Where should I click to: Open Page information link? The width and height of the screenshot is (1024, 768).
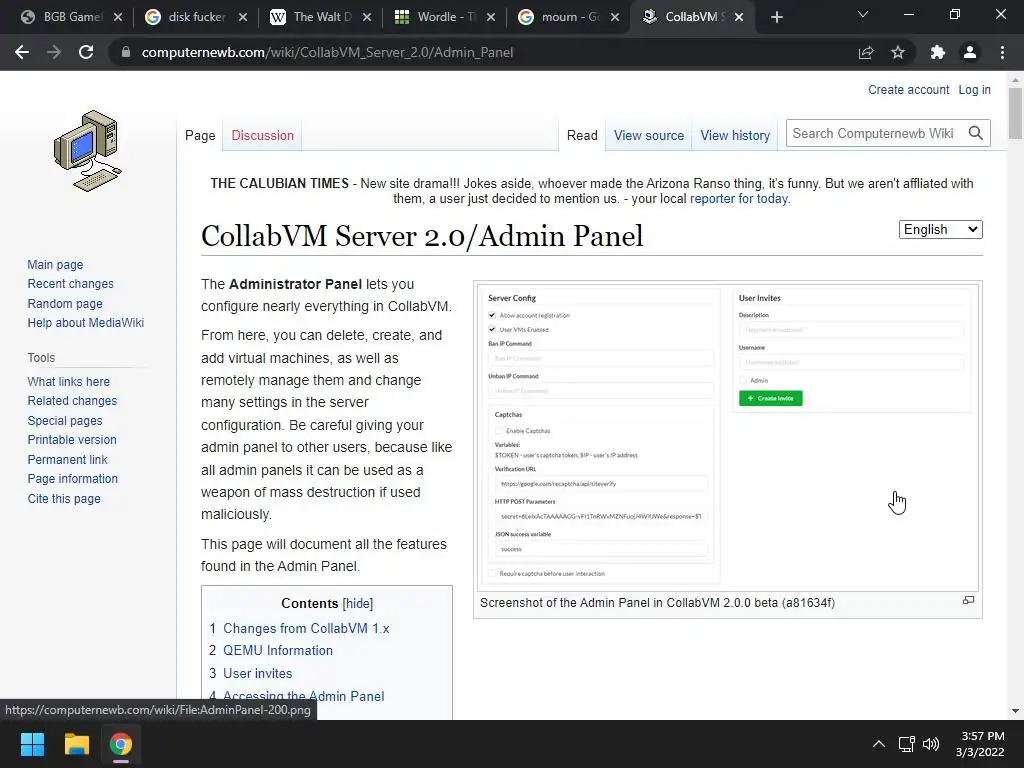72,479
